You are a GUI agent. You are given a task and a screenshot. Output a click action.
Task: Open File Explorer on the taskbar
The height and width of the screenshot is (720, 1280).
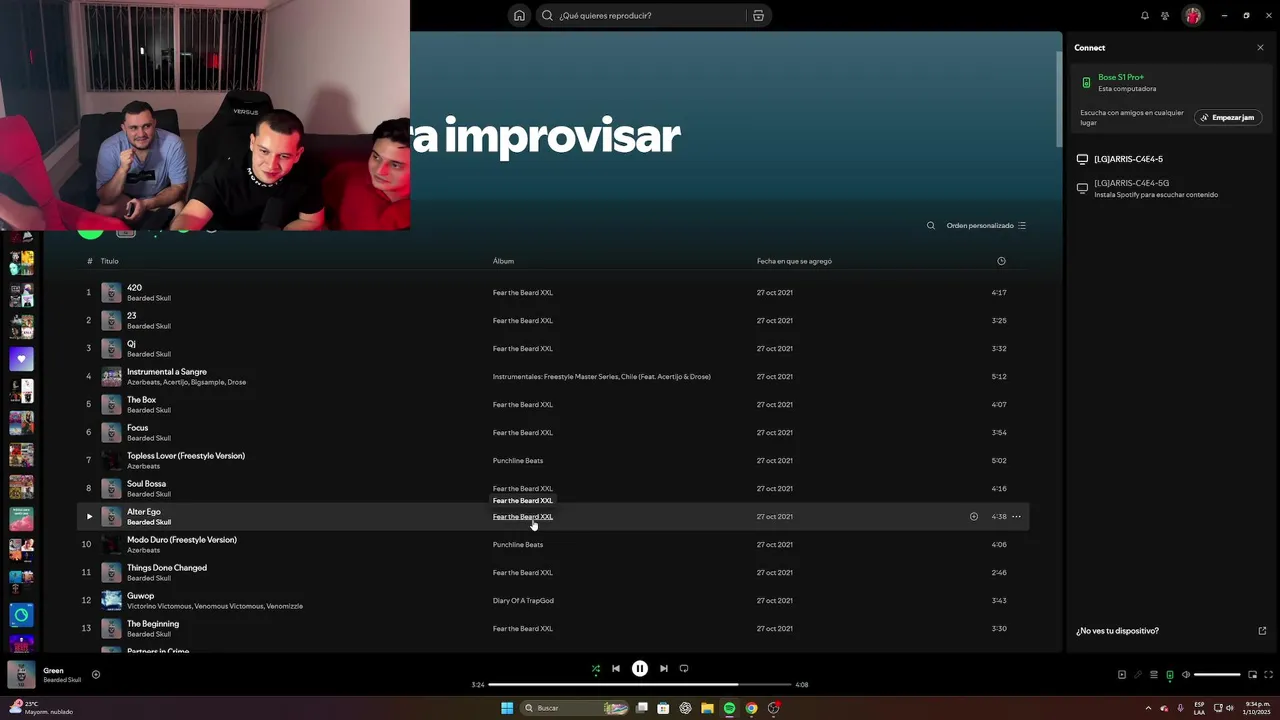[707, 708]
